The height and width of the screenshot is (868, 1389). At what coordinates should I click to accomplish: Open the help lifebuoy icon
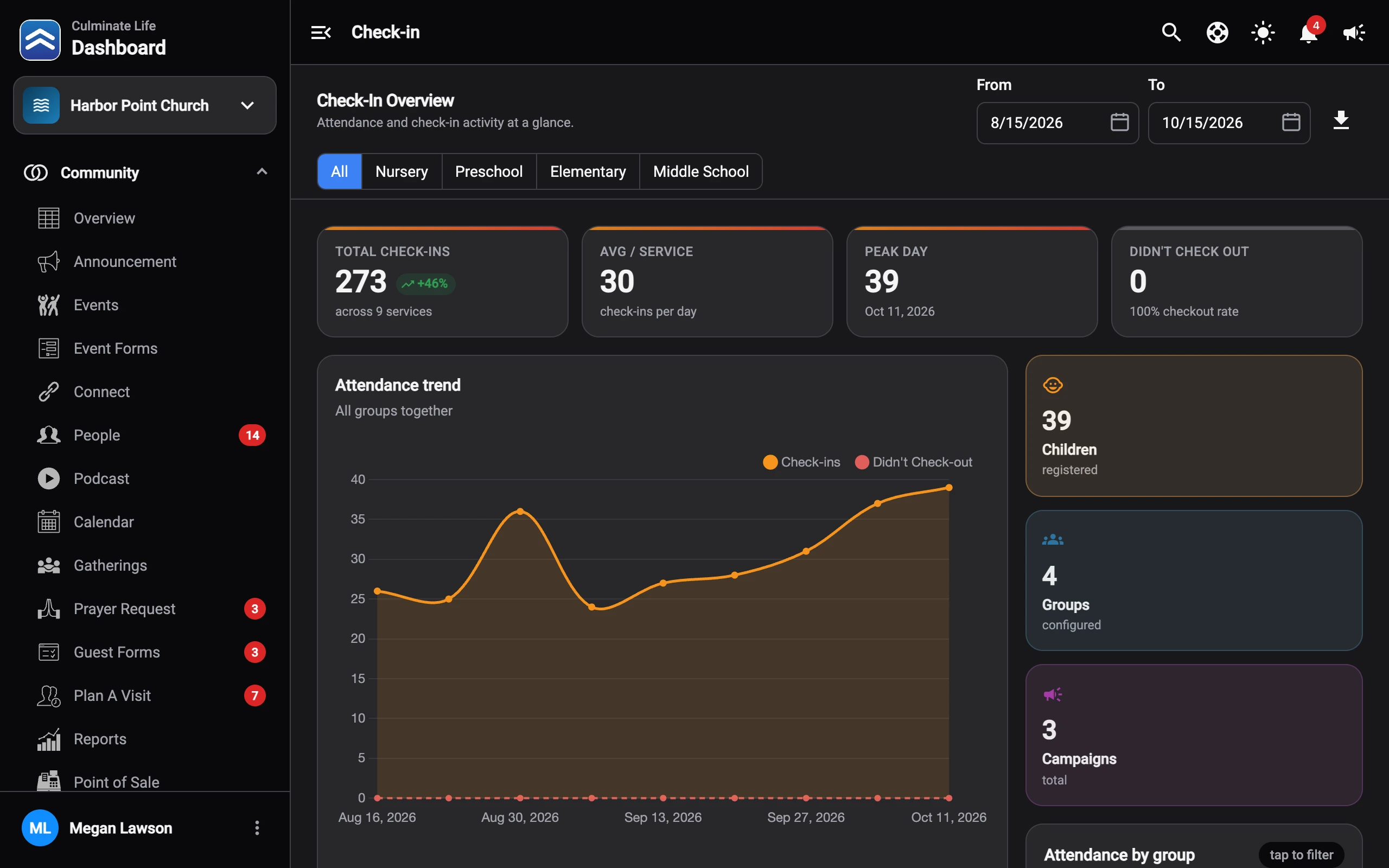pos(1217,32)
